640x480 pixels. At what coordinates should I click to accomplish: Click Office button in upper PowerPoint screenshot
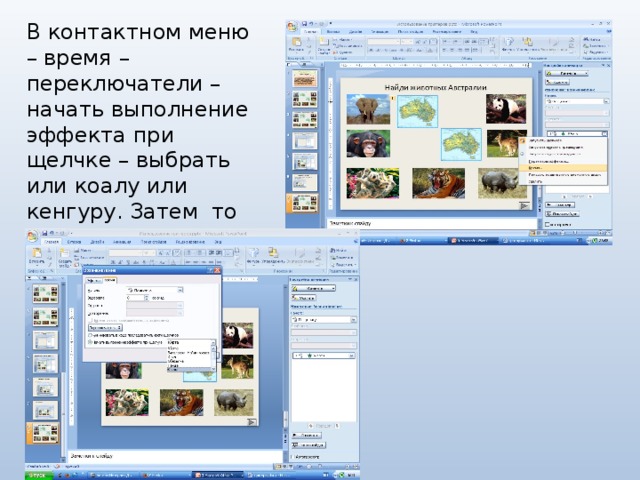292,27
